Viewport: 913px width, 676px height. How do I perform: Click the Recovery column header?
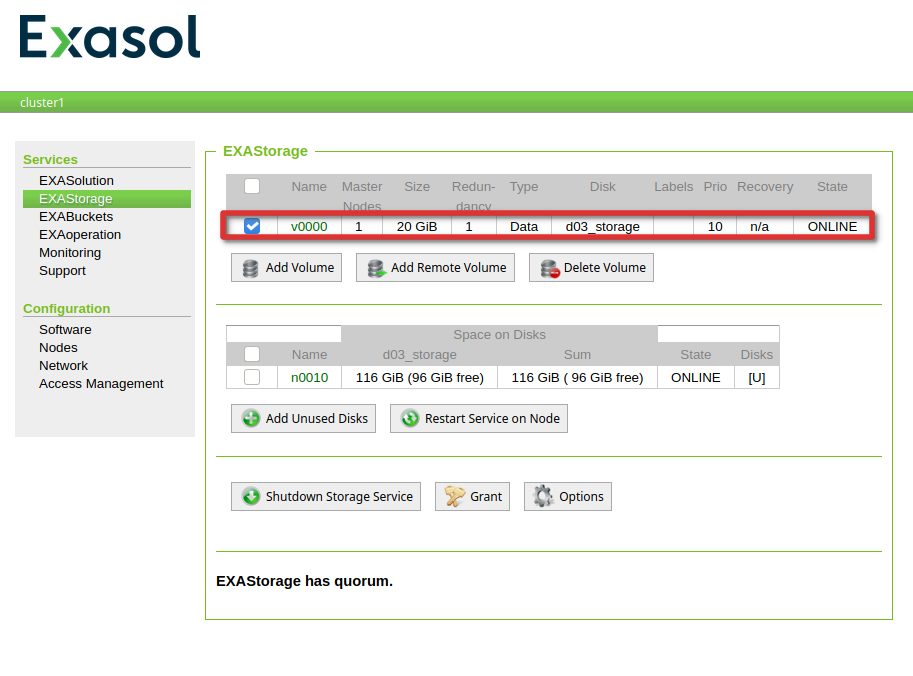pos(765,187)
